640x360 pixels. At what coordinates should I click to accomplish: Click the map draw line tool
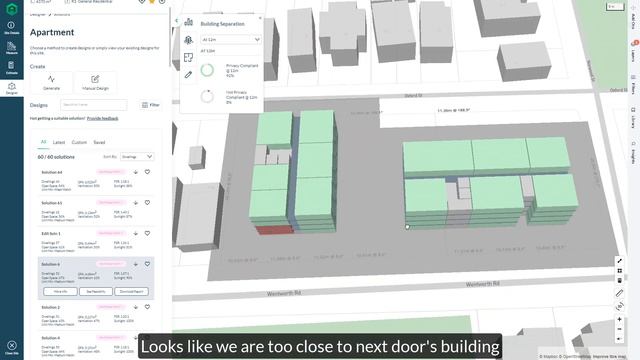coord(619,261)
